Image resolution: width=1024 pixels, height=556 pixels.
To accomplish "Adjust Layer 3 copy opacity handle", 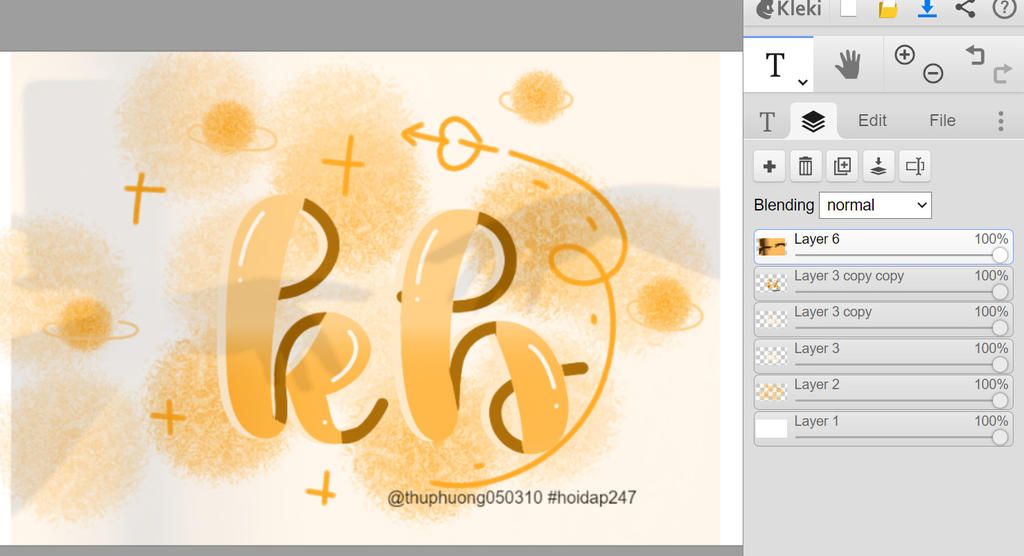I will [x=999, y=327].
